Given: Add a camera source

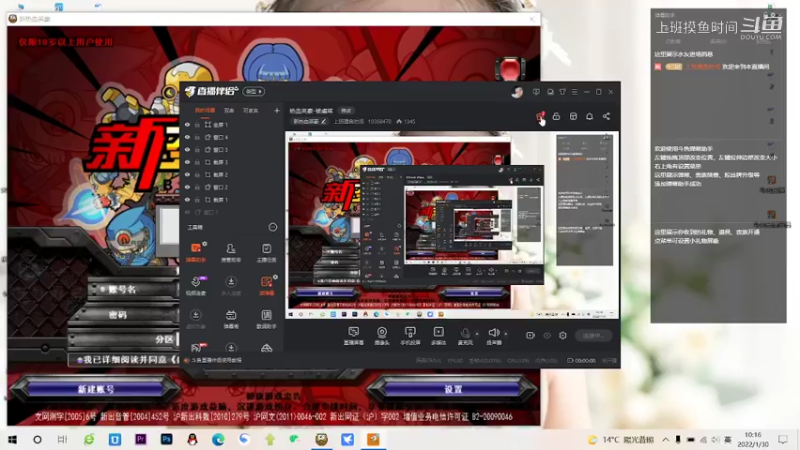Looking at the screenshot, I should point(382,336).
